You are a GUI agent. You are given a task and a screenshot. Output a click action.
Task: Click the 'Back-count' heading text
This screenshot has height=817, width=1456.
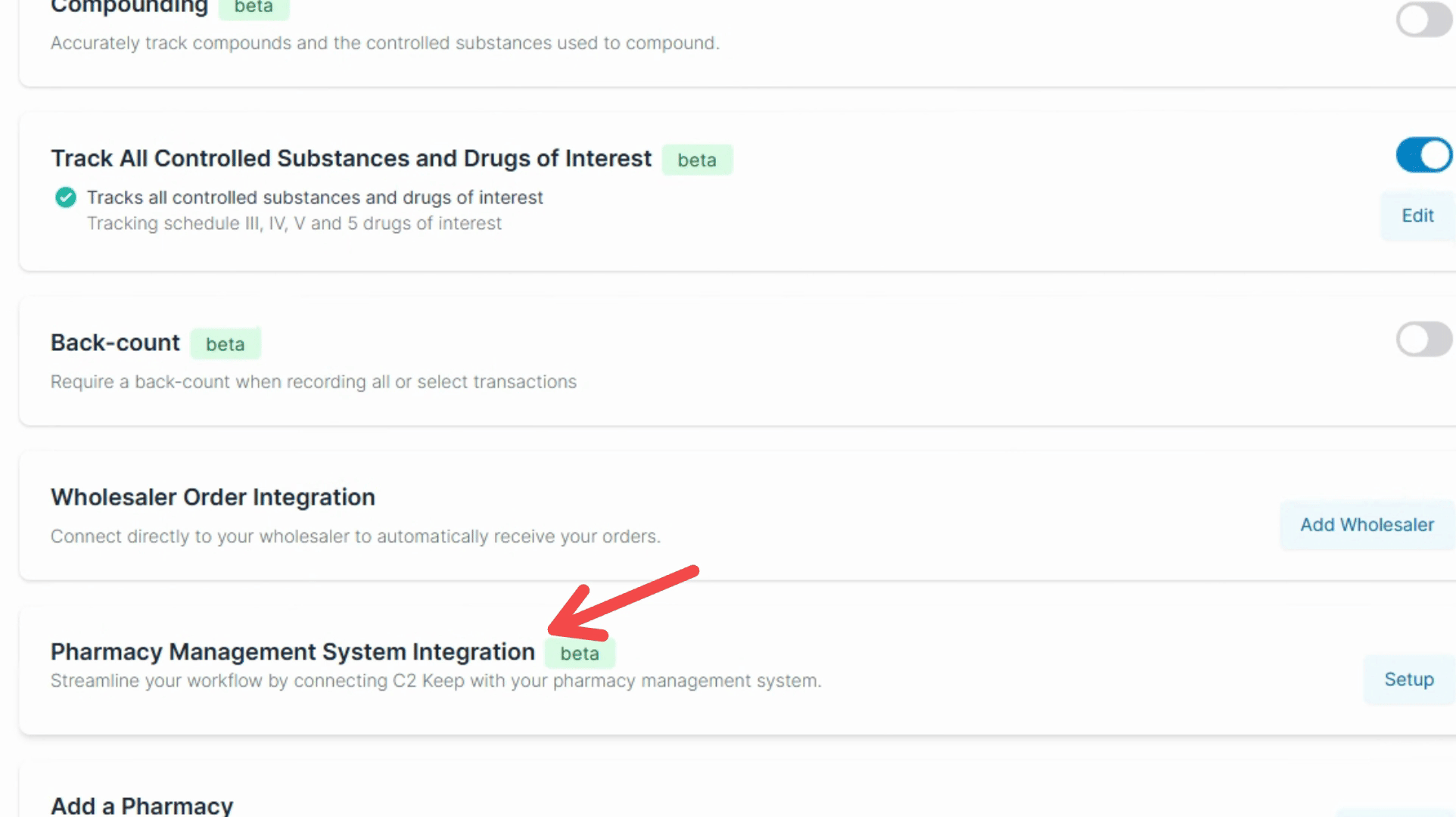pos(115,343)
